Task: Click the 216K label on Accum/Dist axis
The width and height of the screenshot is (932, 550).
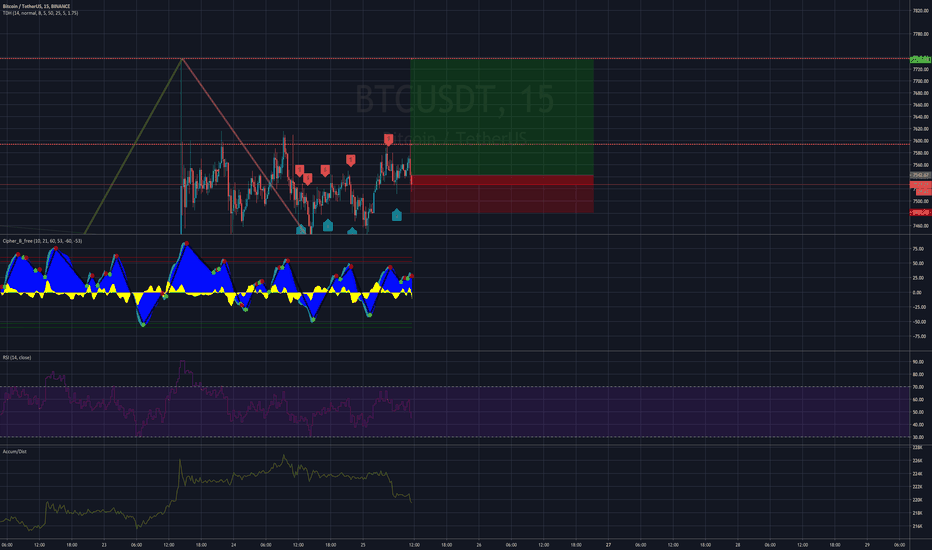Action: 917,526
